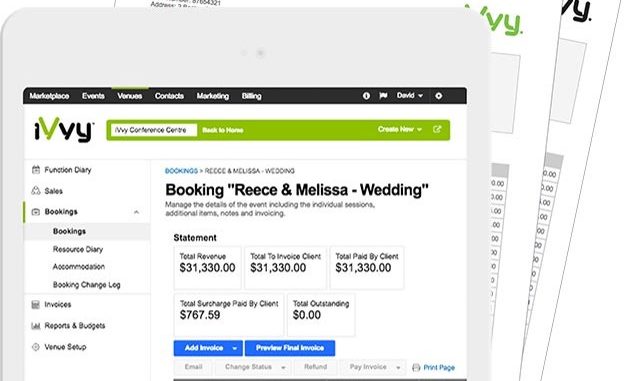Collapse the Bookings sidebar section chevron

[136, 212]
